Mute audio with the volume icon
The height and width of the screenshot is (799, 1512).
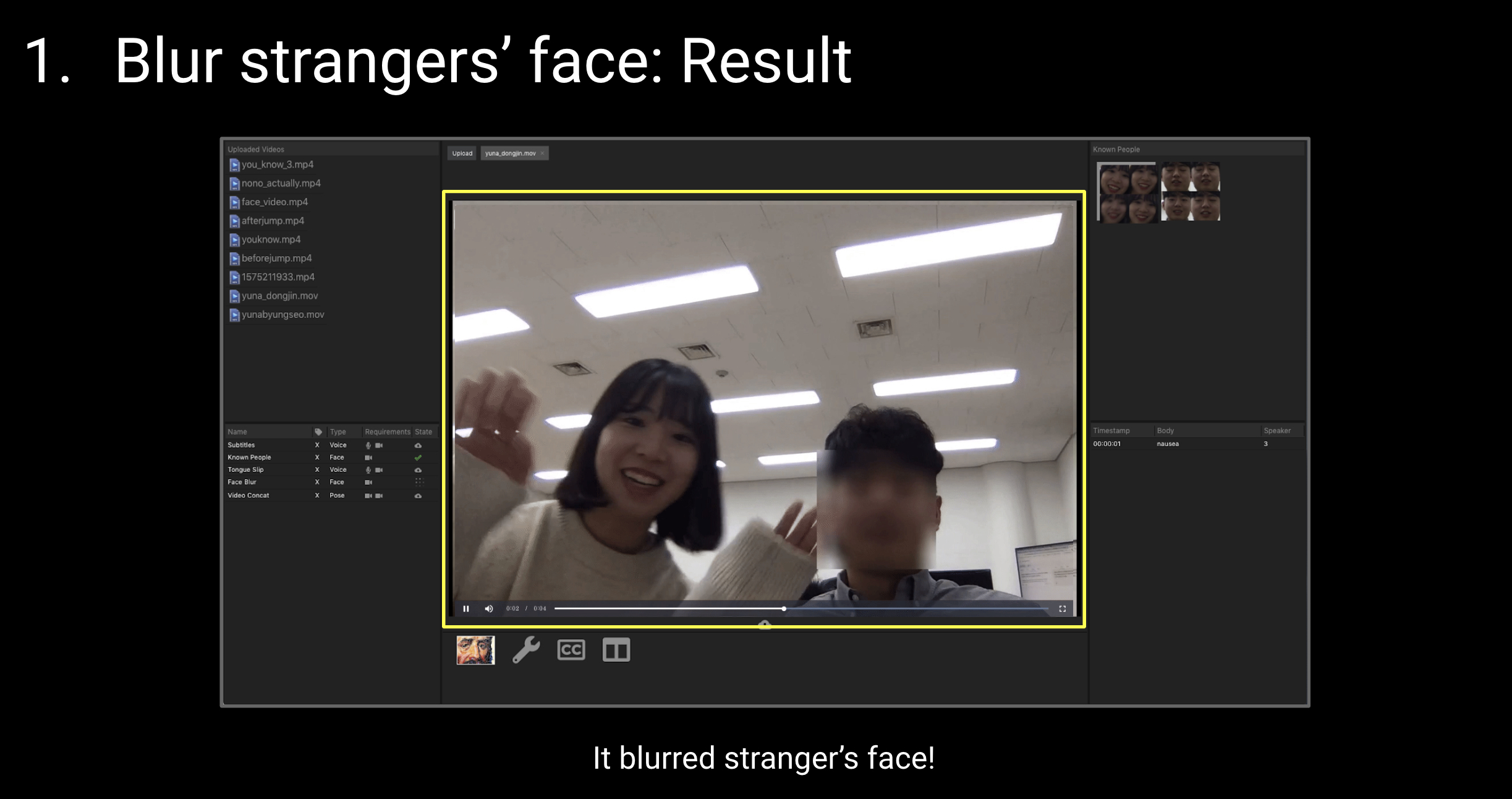pos(489,609)
